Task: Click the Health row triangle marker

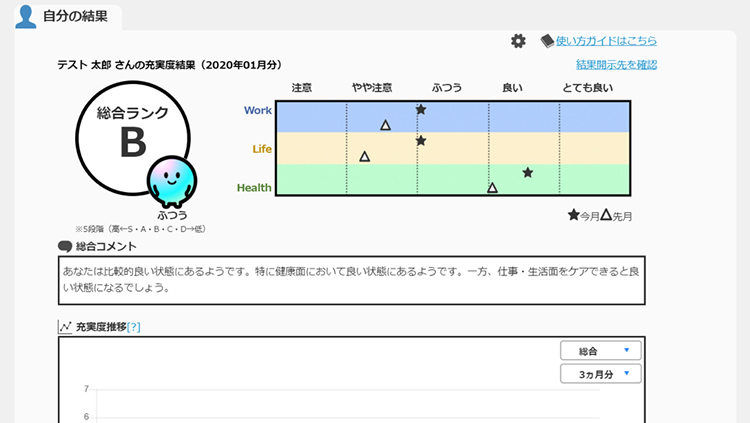Action: (492, 188)
